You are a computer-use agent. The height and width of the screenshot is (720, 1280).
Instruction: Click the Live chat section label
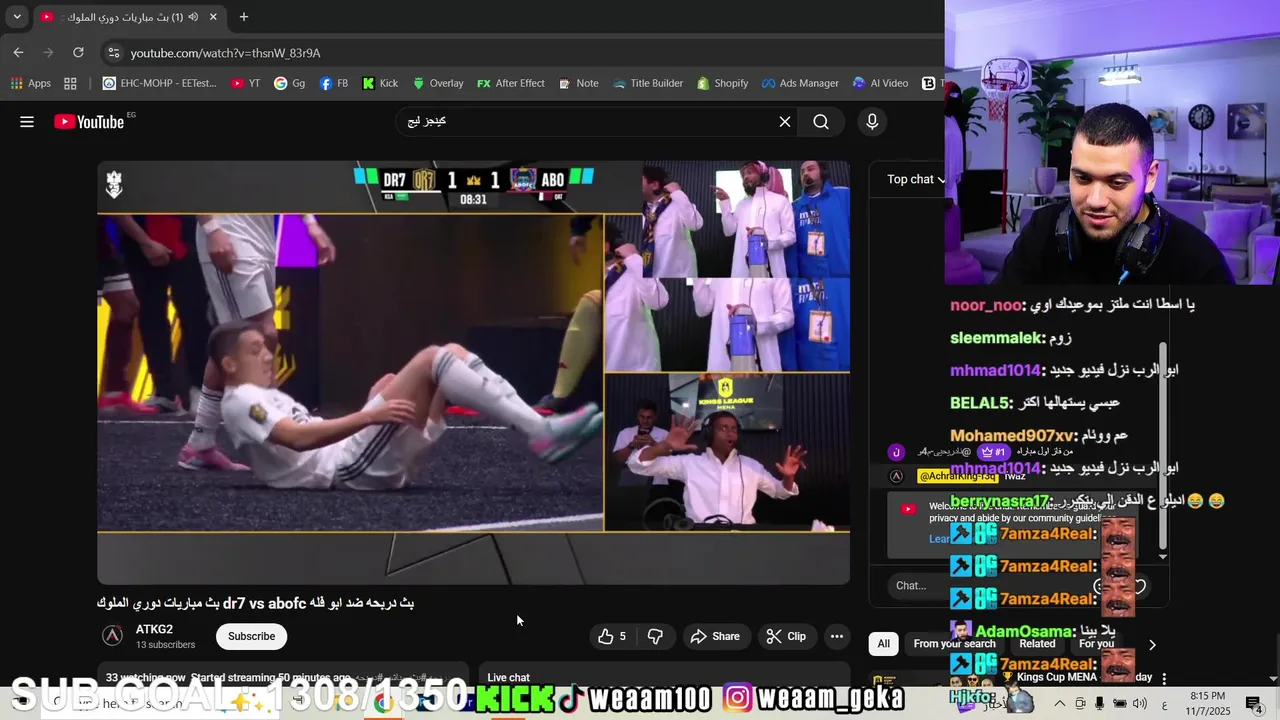coord(508,677)
